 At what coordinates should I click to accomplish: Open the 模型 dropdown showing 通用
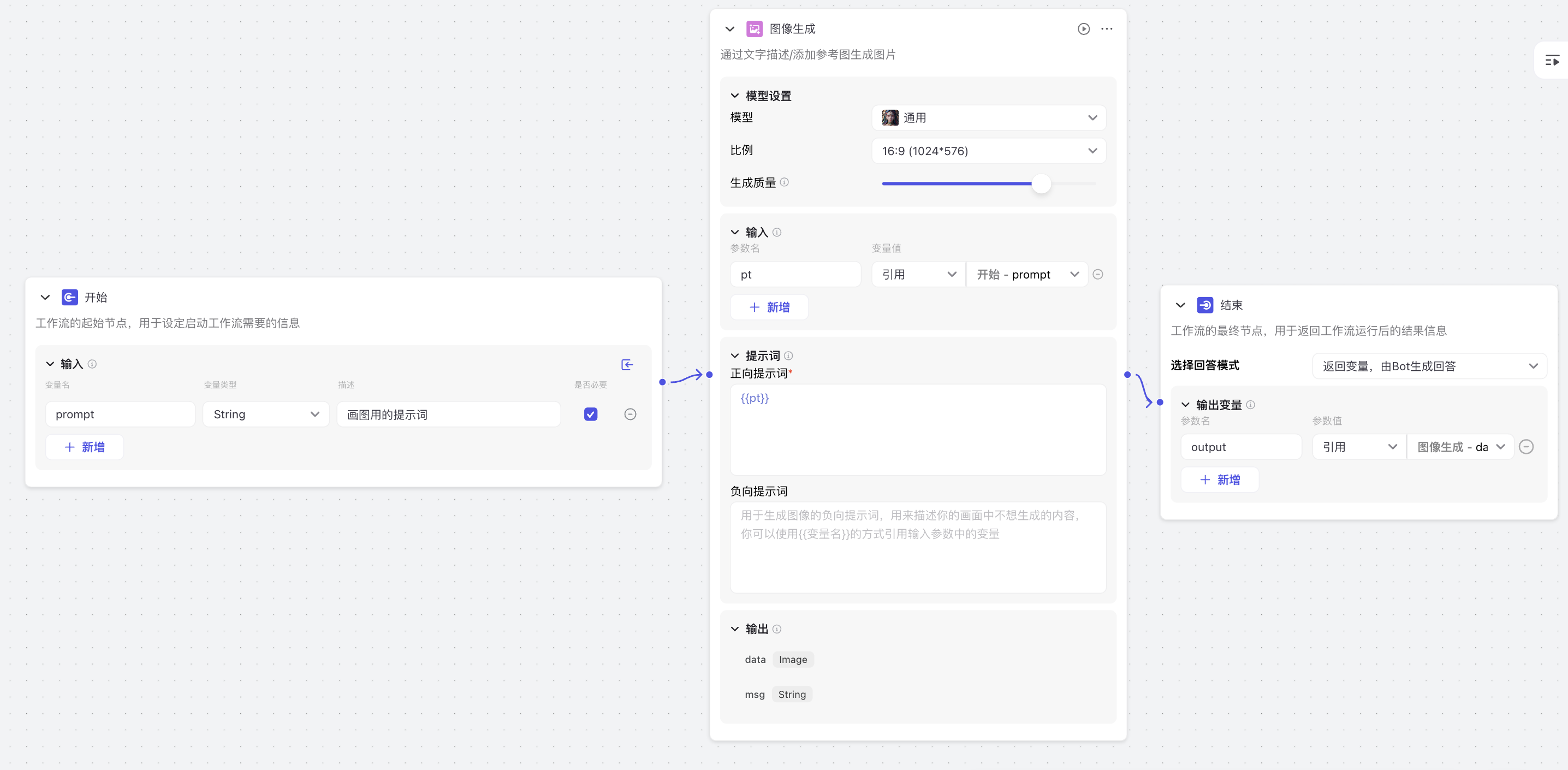[x=989, y=117]
